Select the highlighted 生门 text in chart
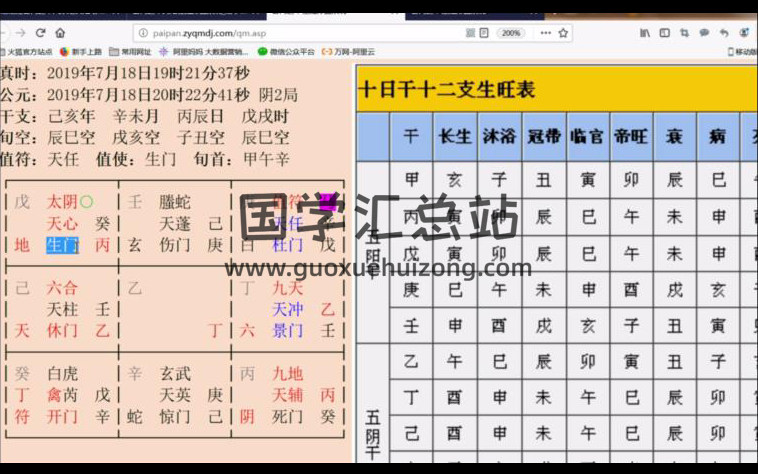Viewport: 758px width, 474px height. coord(63,246)
